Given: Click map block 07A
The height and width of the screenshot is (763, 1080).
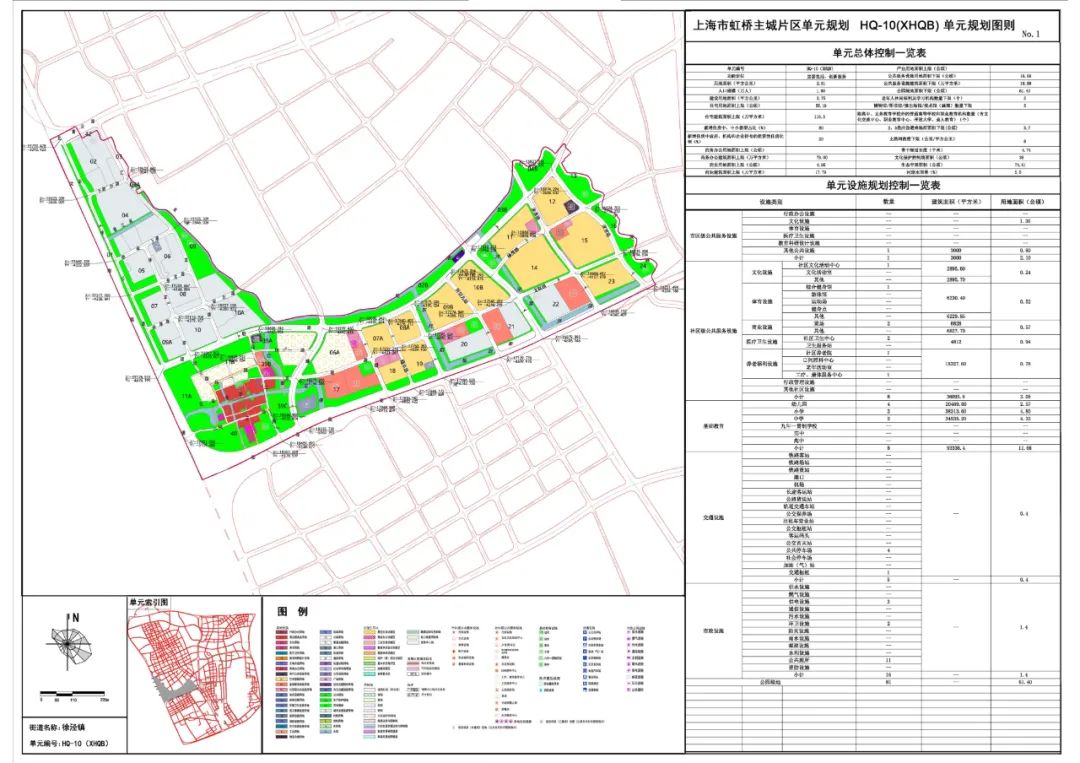Looking at the screenshot, I should (x=377, y=339).
